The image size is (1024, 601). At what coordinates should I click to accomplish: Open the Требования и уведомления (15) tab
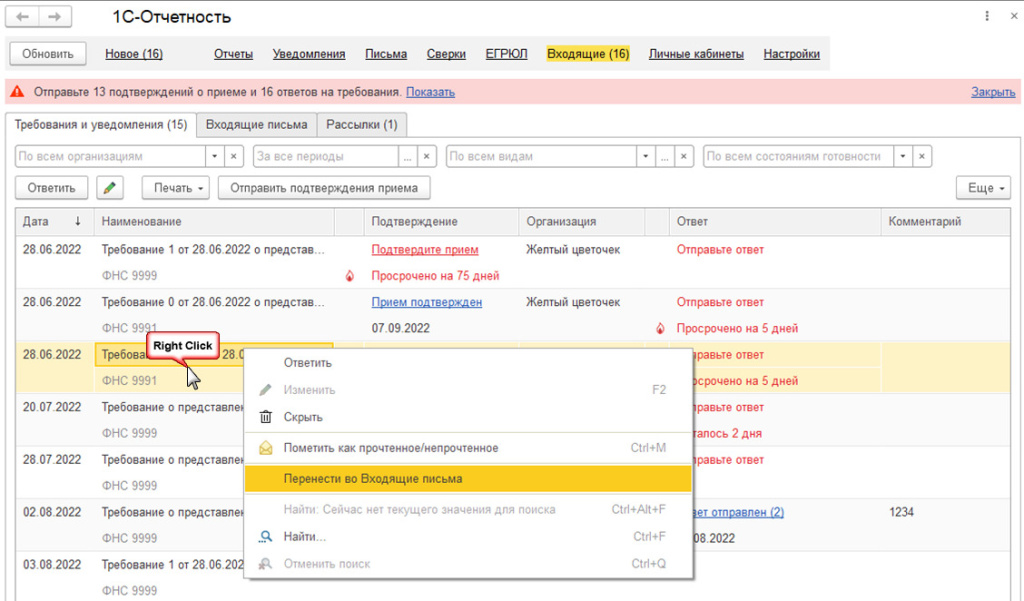(101, 124)
